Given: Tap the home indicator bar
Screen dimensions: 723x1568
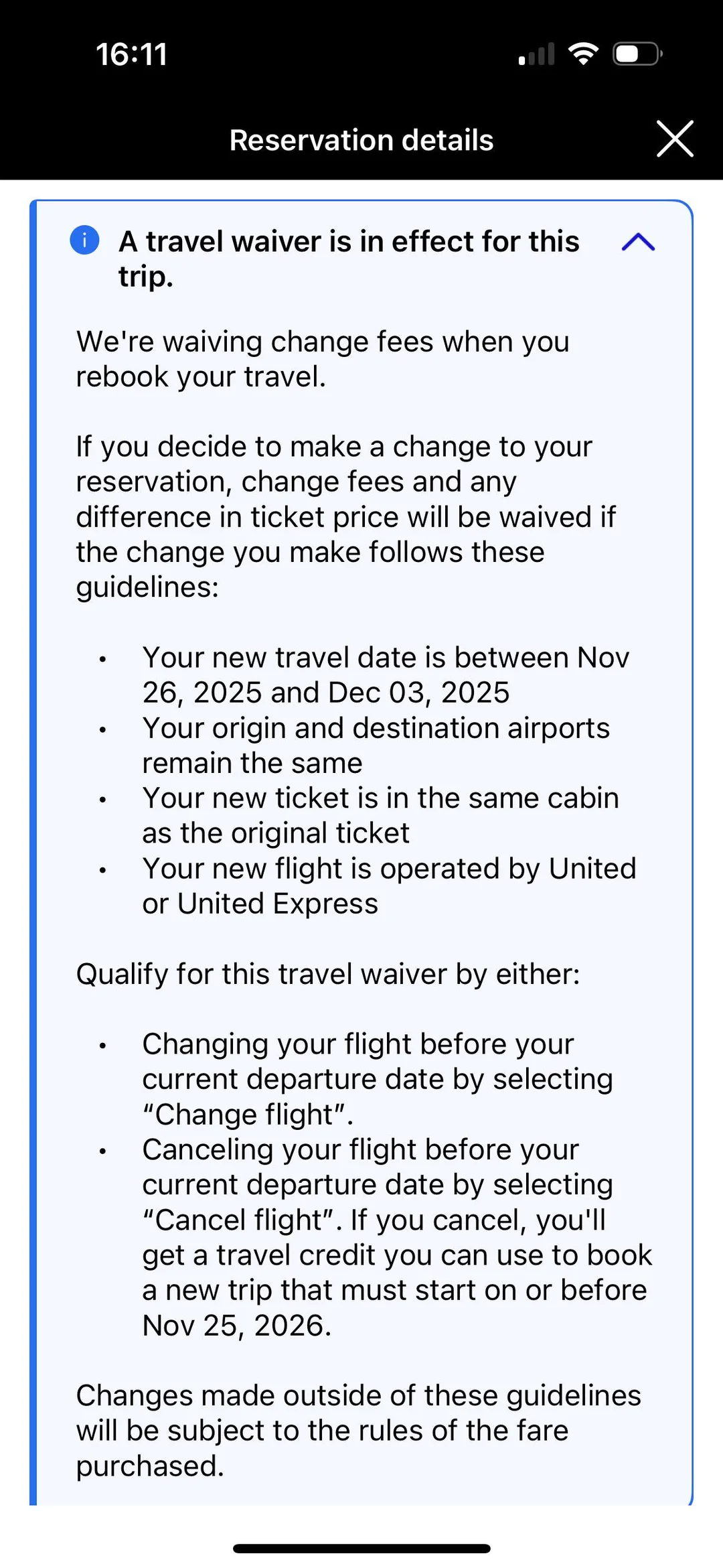Looking at the screenshot, I should click(361, 1549).
